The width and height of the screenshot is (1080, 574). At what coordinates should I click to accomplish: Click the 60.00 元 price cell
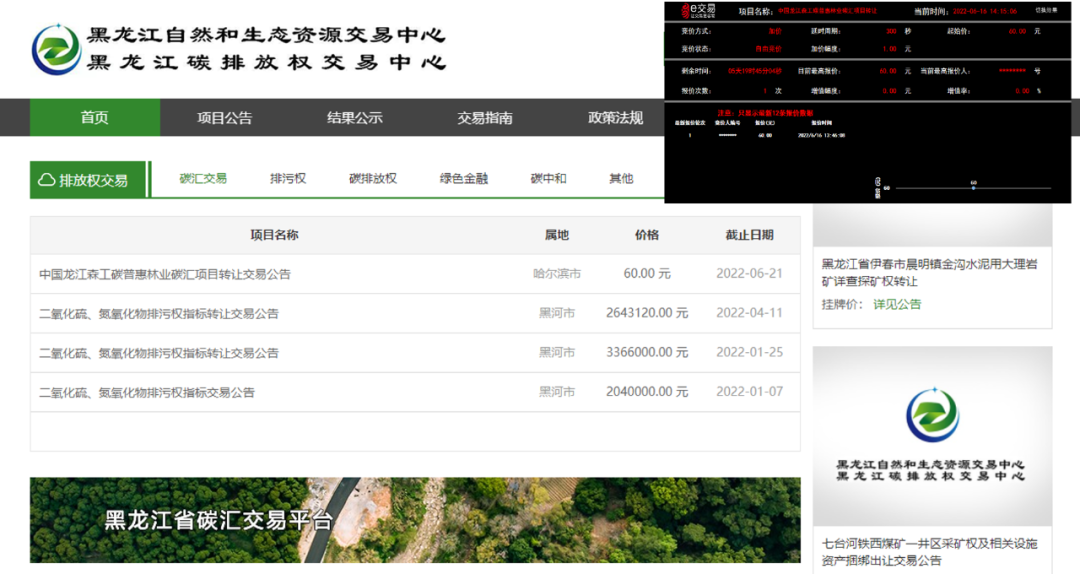click(x=647, y=274)
